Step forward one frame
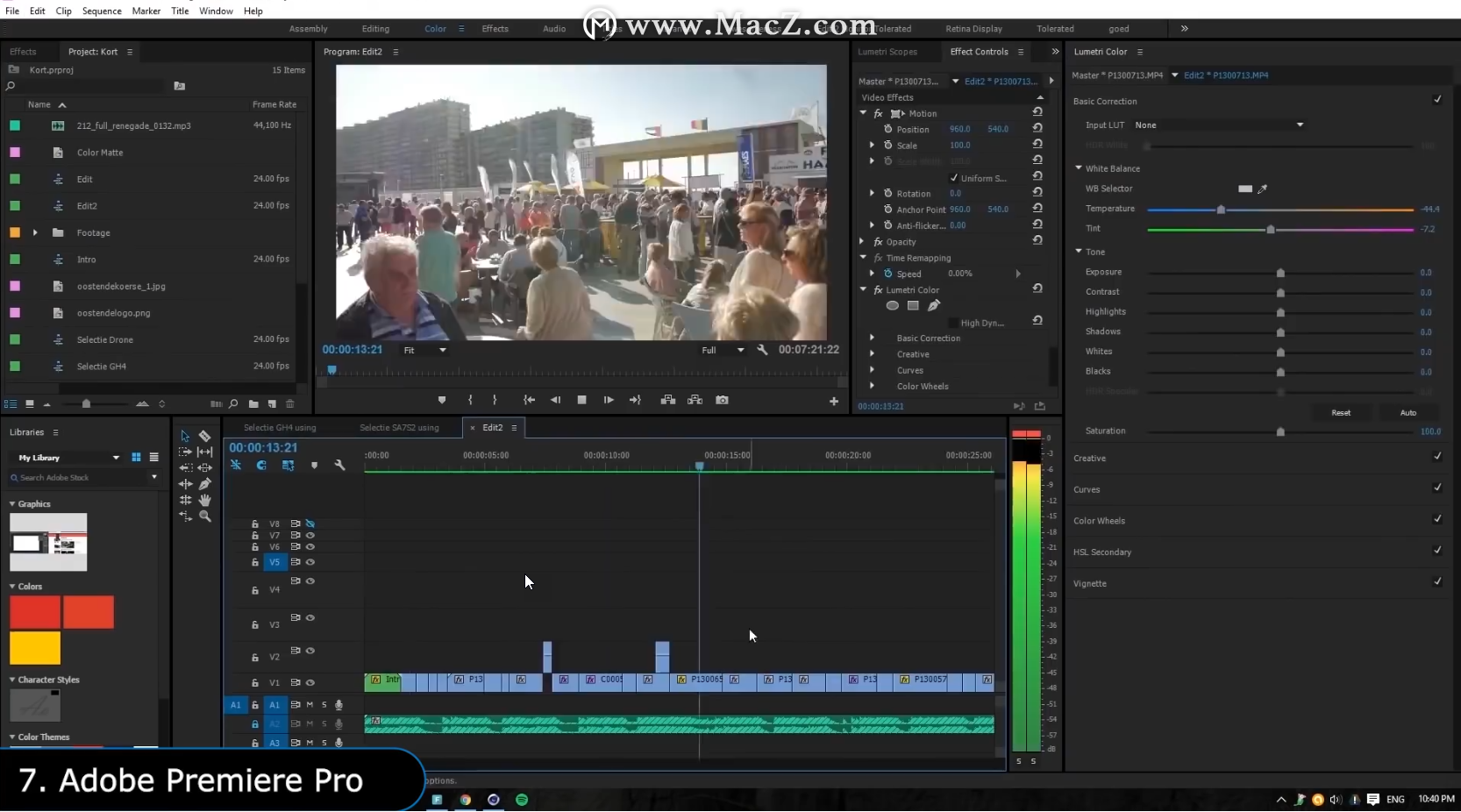The width and height of the screenshot is (1461, 812). (609, 400)
